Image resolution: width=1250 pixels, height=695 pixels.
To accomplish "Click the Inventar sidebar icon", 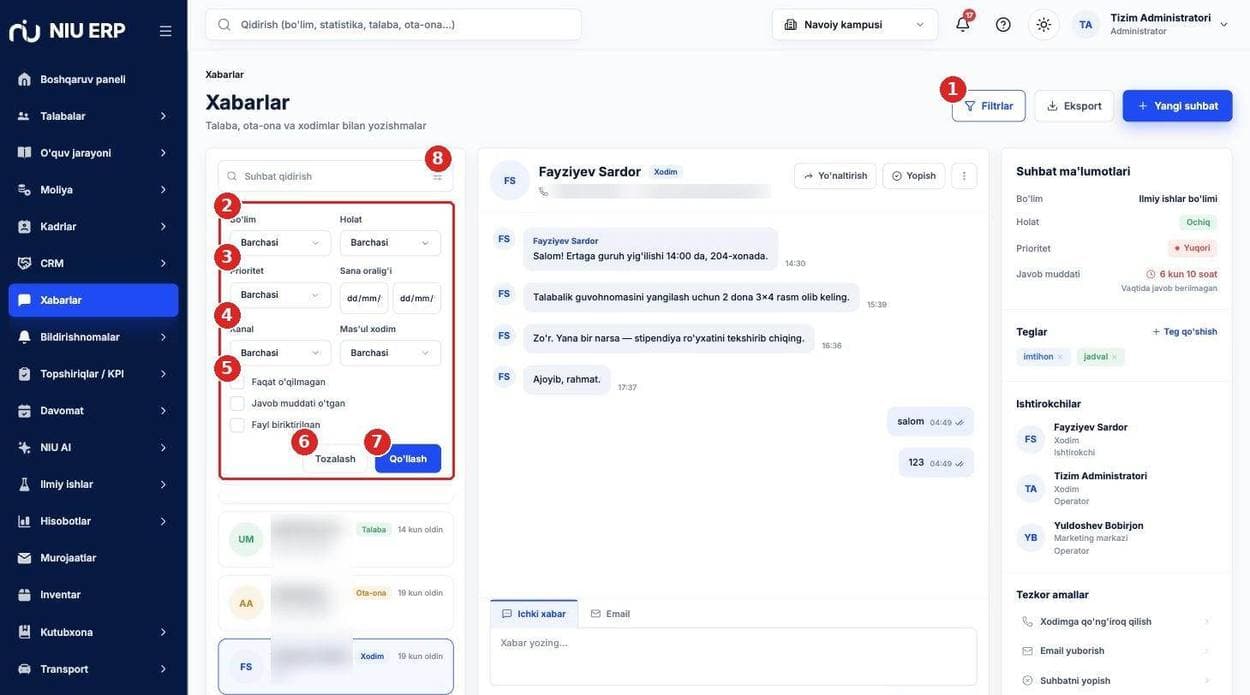I will click(24, 595).
